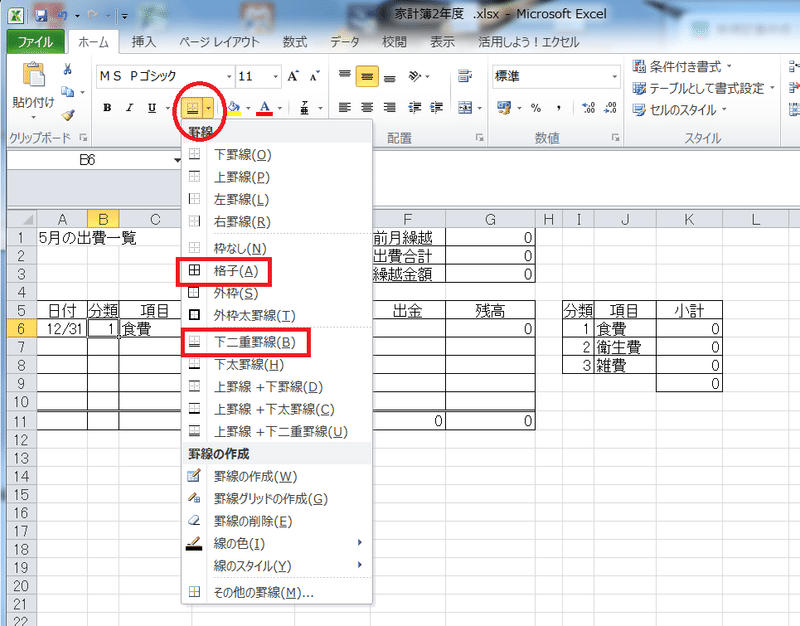The image size is (800, 626).
Task: Click the Paste clipboard icon
Action: pos(33,76)
